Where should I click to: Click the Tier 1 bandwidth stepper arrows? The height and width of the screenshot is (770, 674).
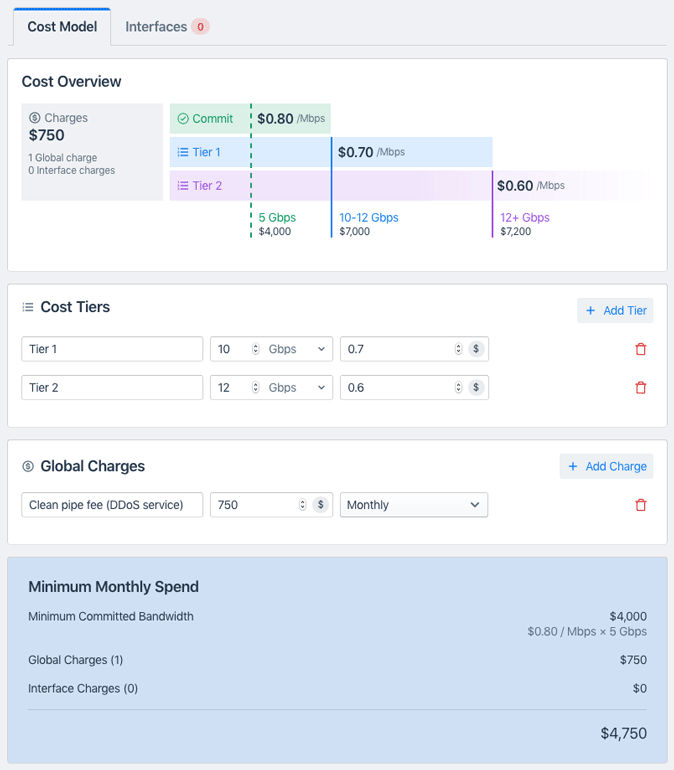coord(256,349)
